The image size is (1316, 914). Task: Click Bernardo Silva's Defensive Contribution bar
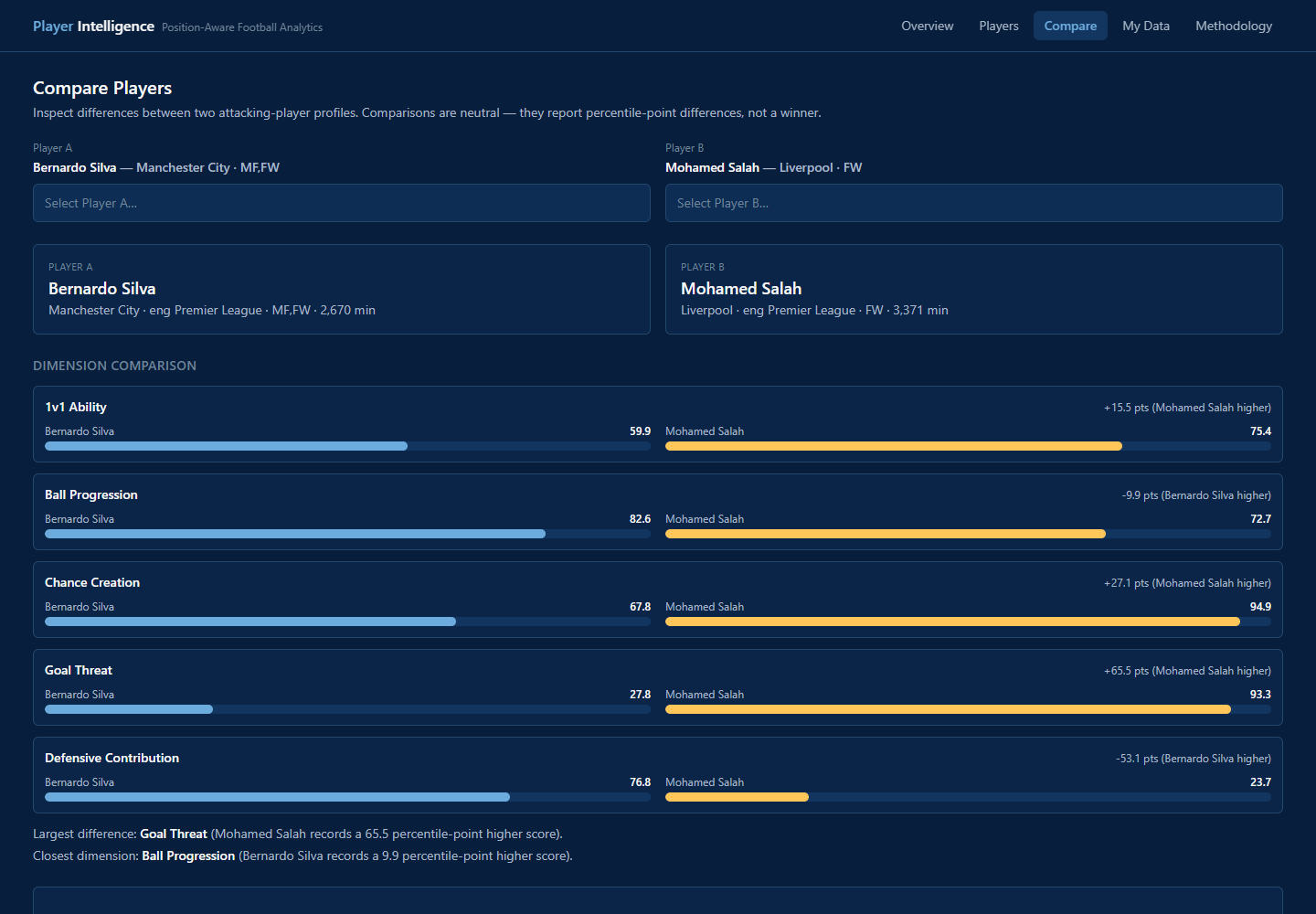tap(347, 797)
